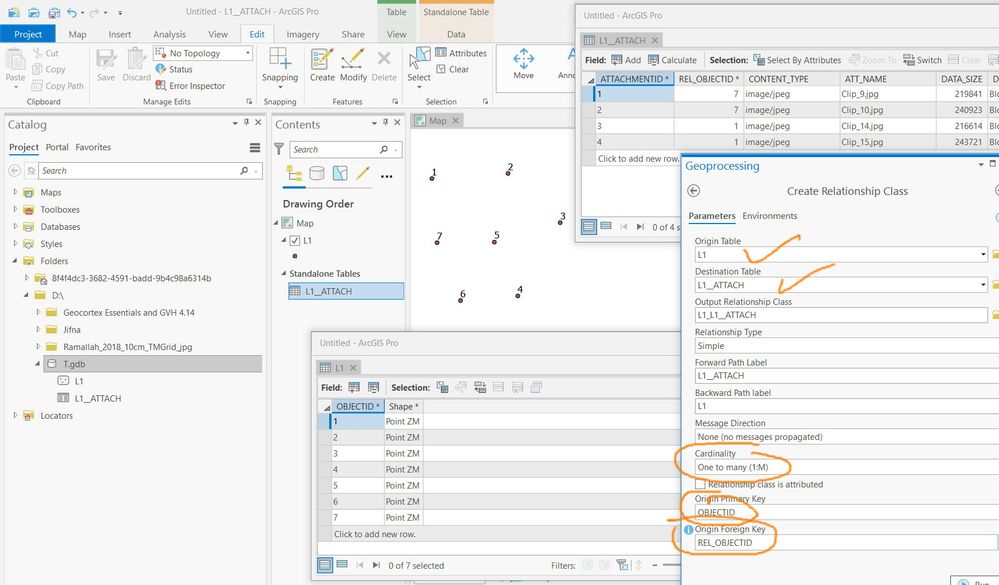
Task: Expand the Locators node in Catalog
Action: pyautogui.click(x=15, y=415)
